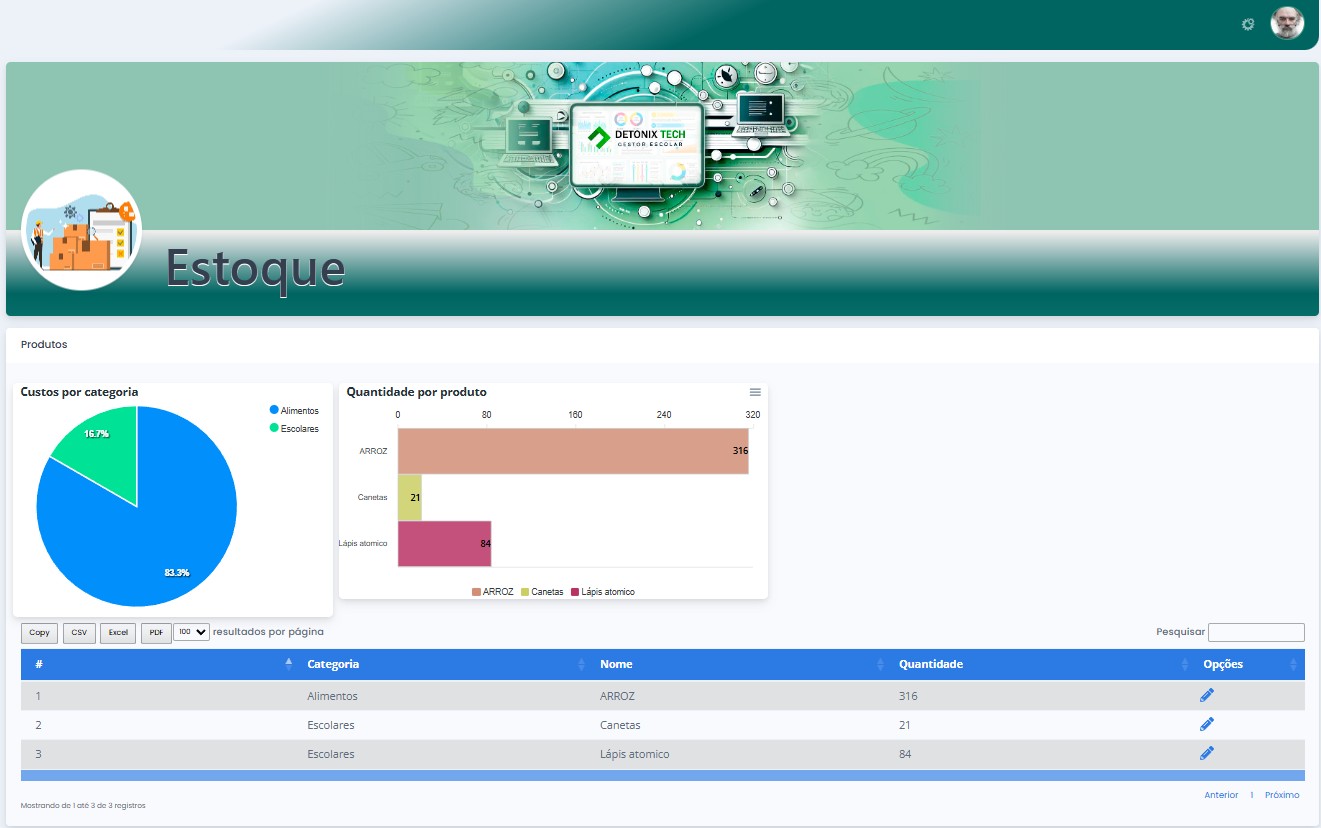Click the Canetas bar in the chart
Viewport: 1321px width, 828px height.
point(410,497)
